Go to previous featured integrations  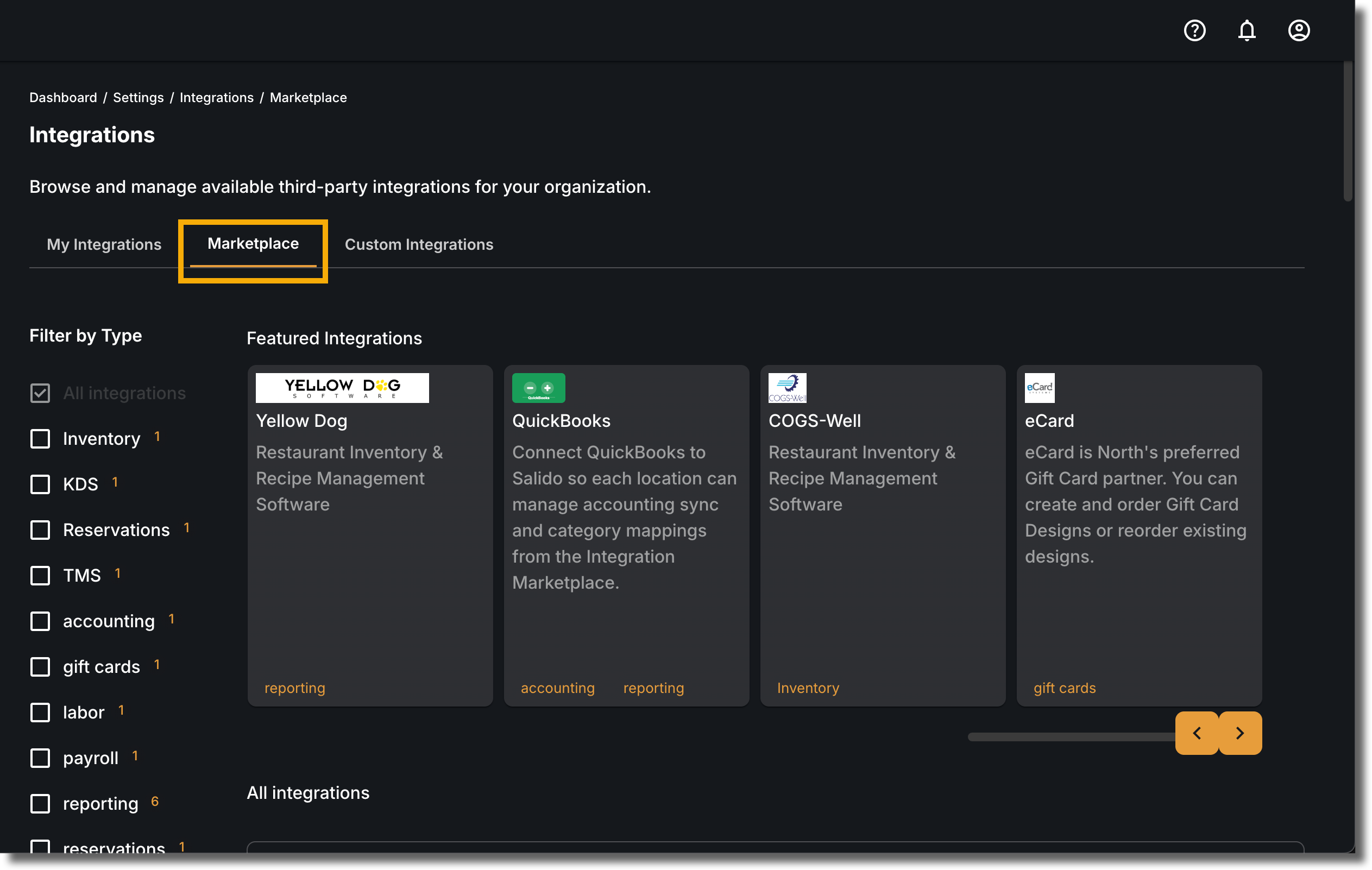coord(1197,733)
